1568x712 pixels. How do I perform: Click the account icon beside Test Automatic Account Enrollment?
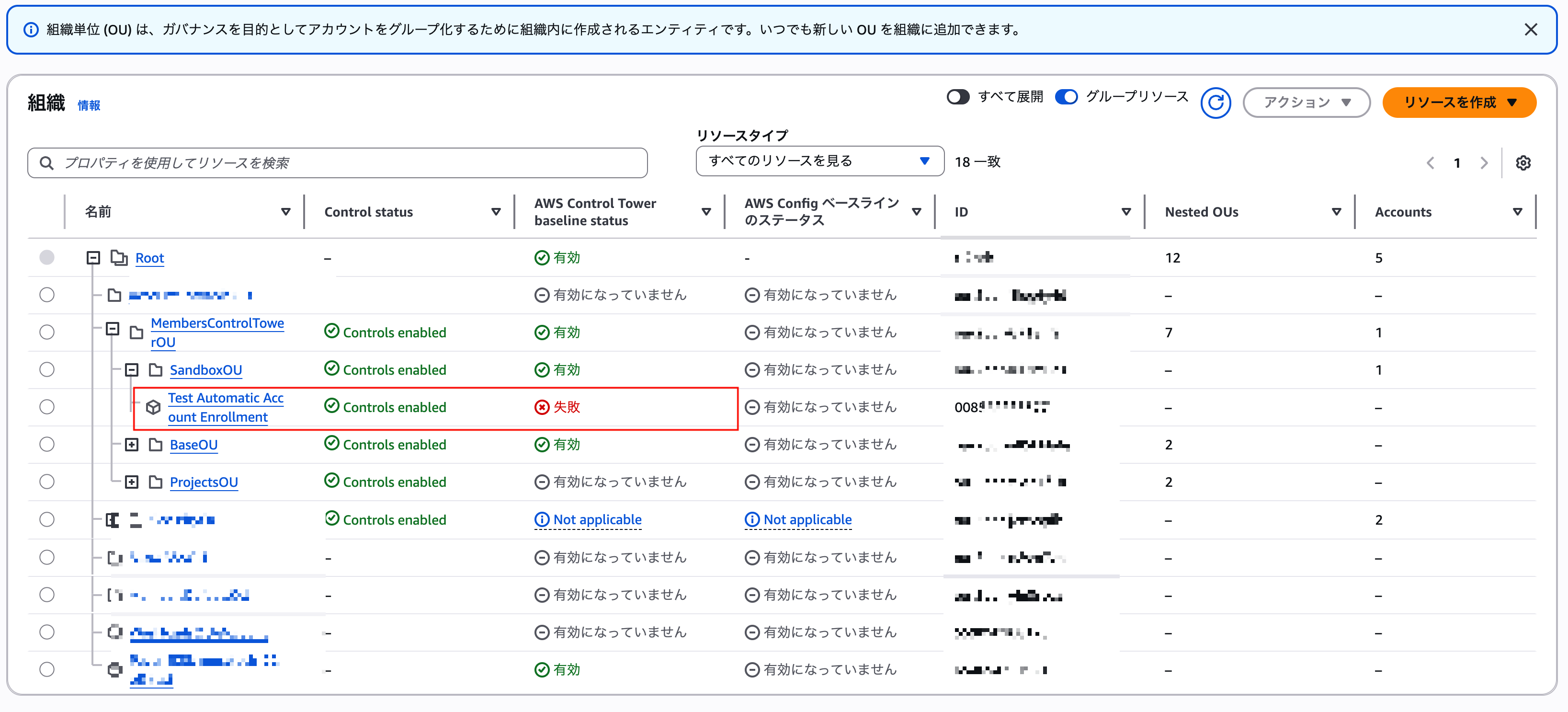[x=153, y=407]
